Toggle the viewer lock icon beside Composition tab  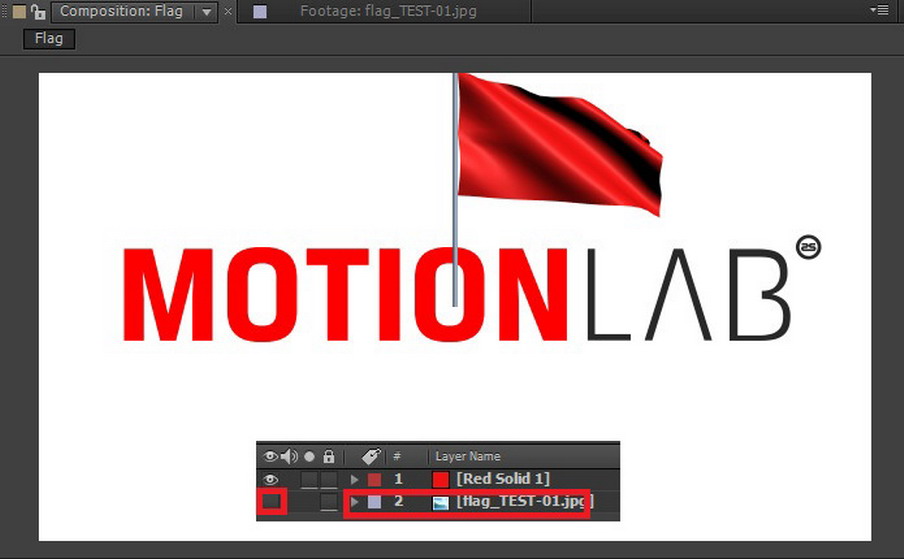pyautogui.click(x=38, y=12)
